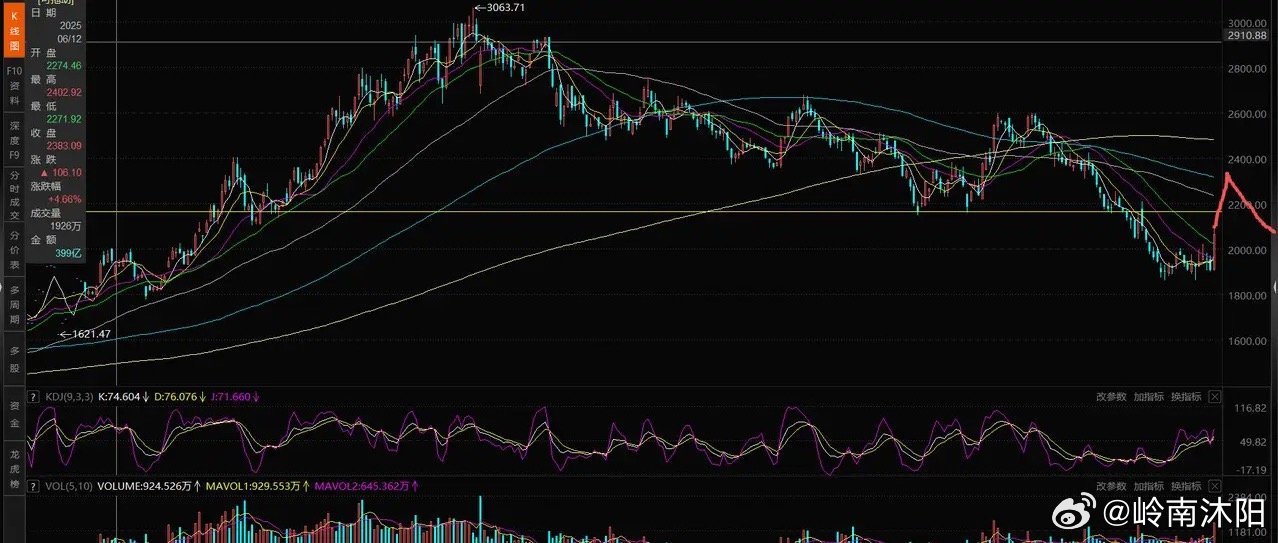This screenshot has height=543, width=1278.
Task: Click the 2000.00 price axis label
Action: pos(1246,250)
